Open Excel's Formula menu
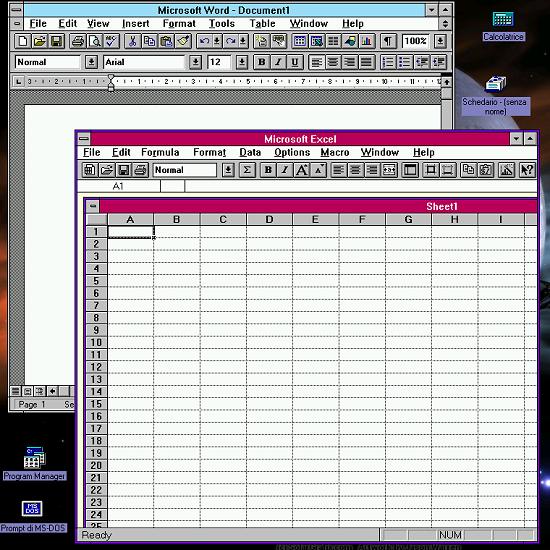The height and width of the screenshot is (550, 550). 160,152
